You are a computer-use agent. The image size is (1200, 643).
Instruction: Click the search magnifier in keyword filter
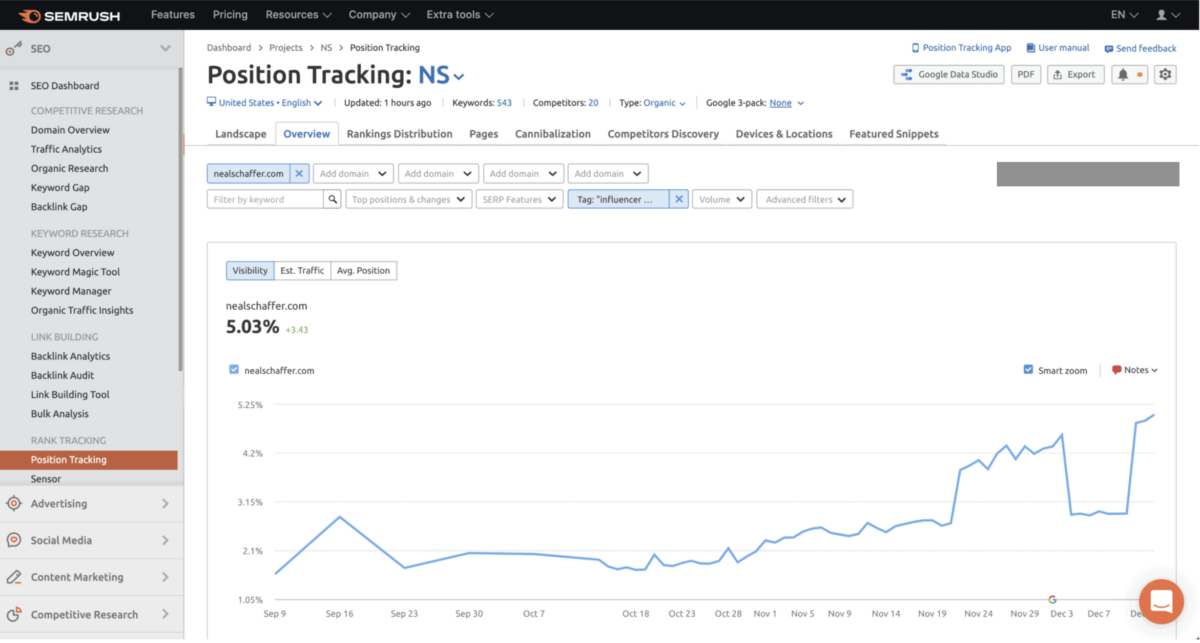point(332,200)
